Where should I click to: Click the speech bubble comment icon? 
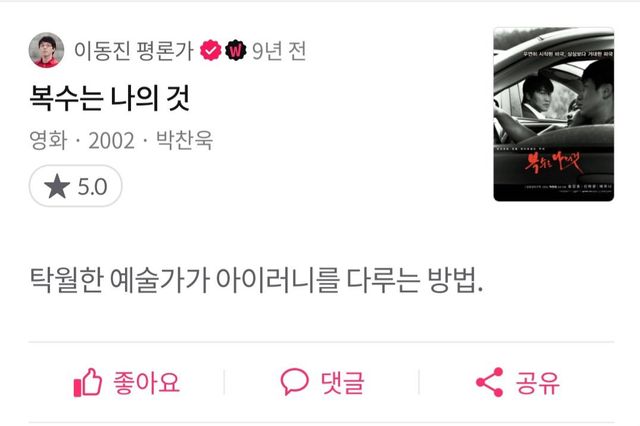point(294,382)
